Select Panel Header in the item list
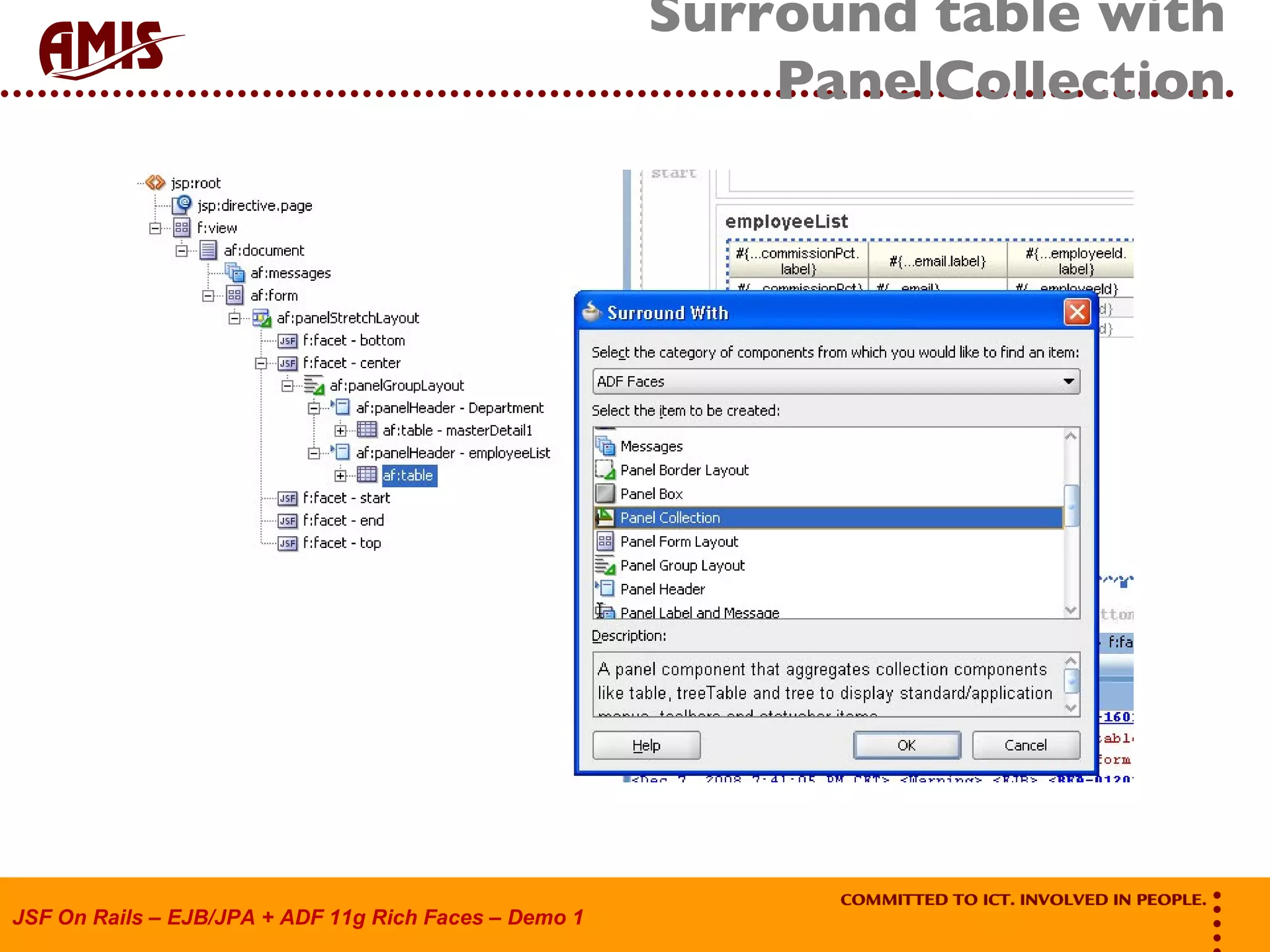 point(662,589)
